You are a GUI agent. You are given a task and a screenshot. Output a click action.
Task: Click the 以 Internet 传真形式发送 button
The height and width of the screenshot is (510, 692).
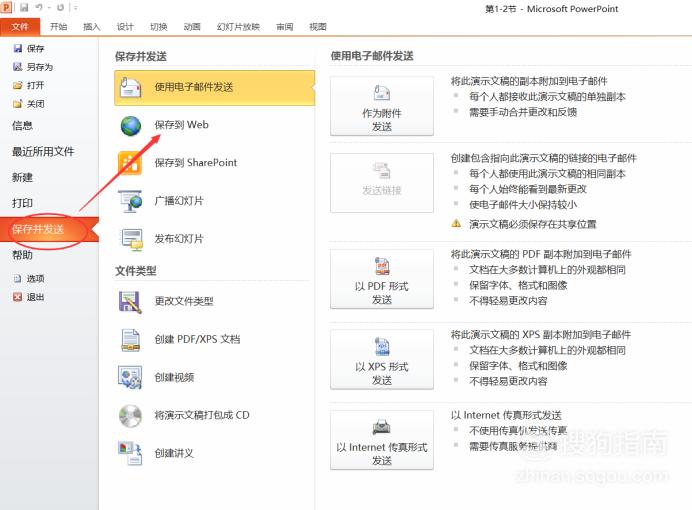(x=382, y=440)
